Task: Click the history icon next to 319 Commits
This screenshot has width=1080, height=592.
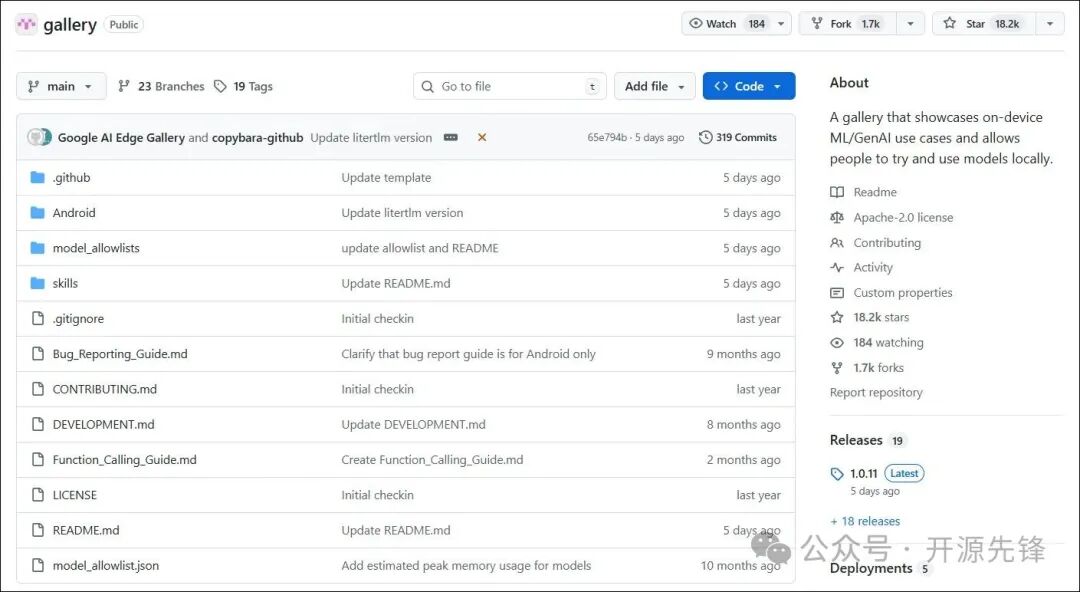Action: [704, 137]
